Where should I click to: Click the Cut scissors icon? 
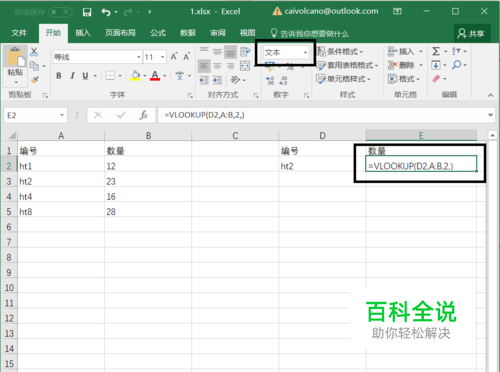(x=34, y=52)
